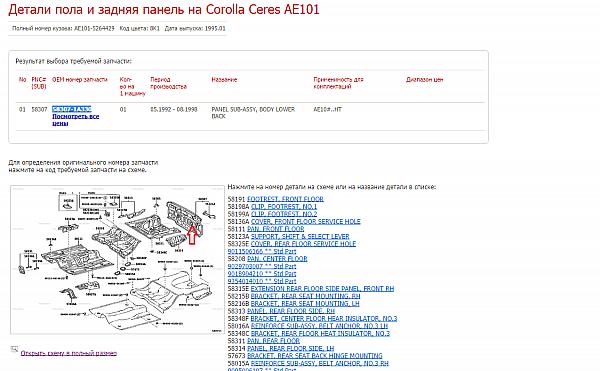This screenshot has width=600, height=371.
Task: Open the Посмотреть все цены link
Action: point(75,120)
